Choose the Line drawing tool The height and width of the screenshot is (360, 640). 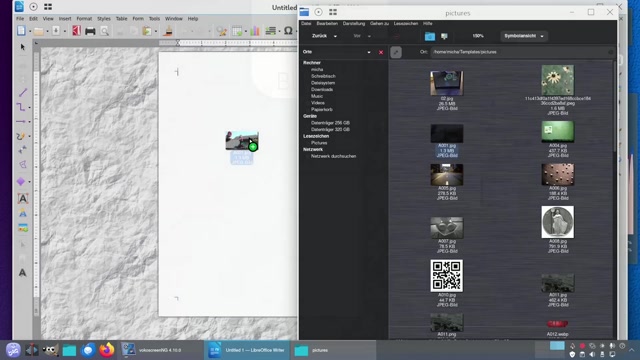click(22, 93)
